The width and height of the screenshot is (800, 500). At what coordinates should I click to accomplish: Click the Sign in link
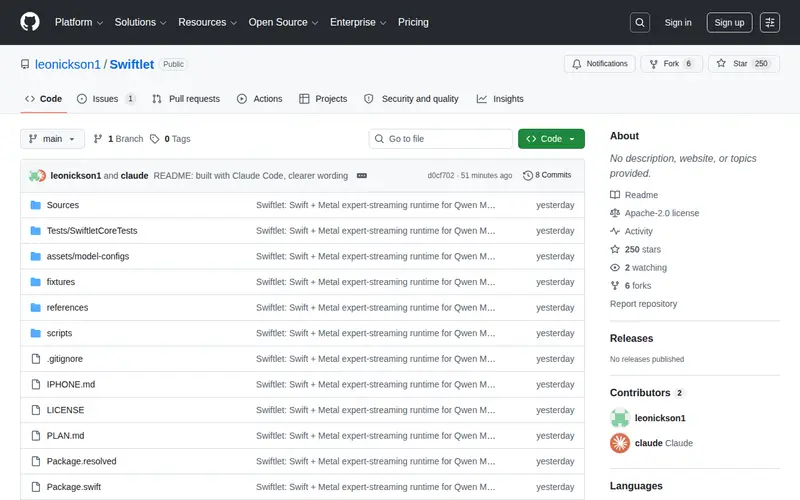click(678, 22)
